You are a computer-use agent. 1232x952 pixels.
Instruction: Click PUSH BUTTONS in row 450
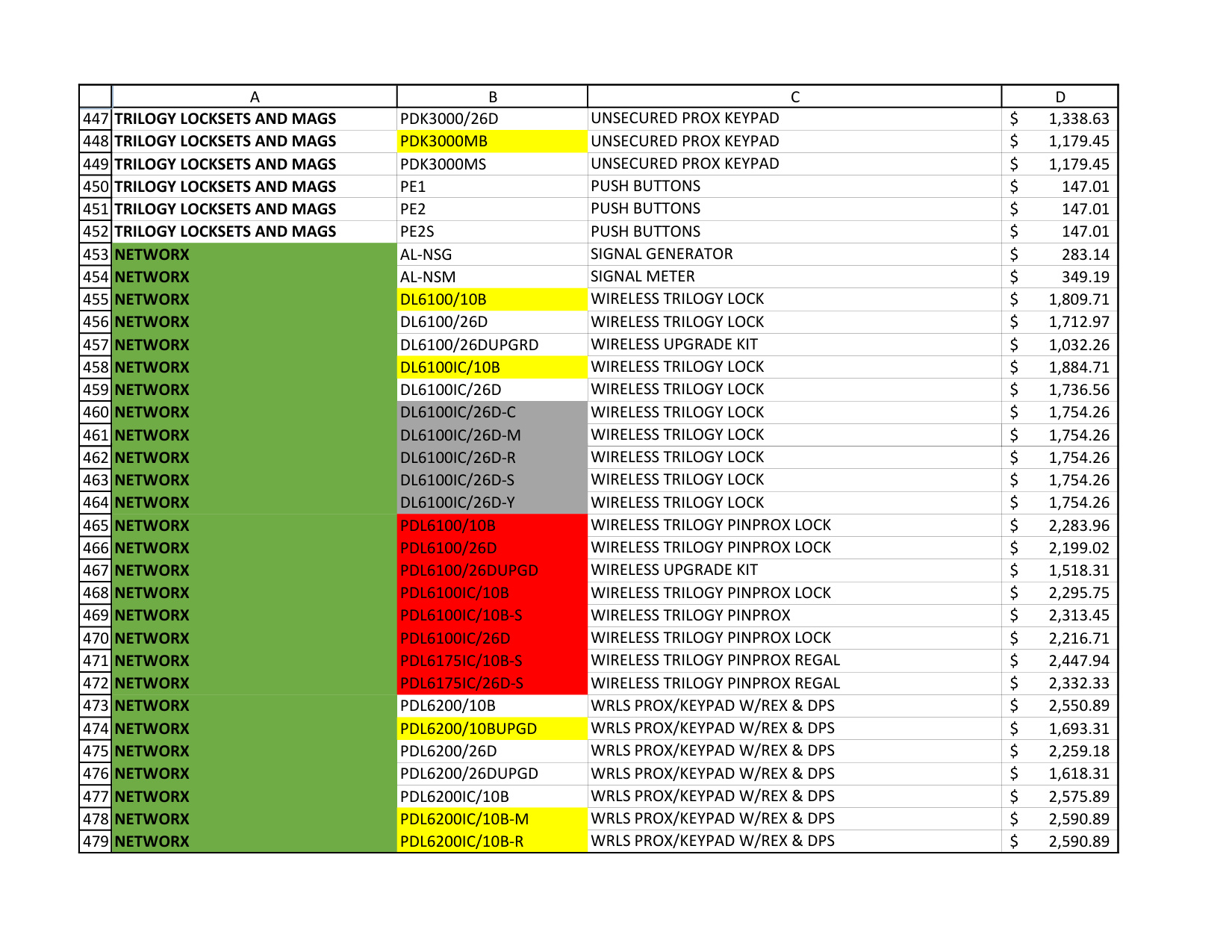[794, 187]
